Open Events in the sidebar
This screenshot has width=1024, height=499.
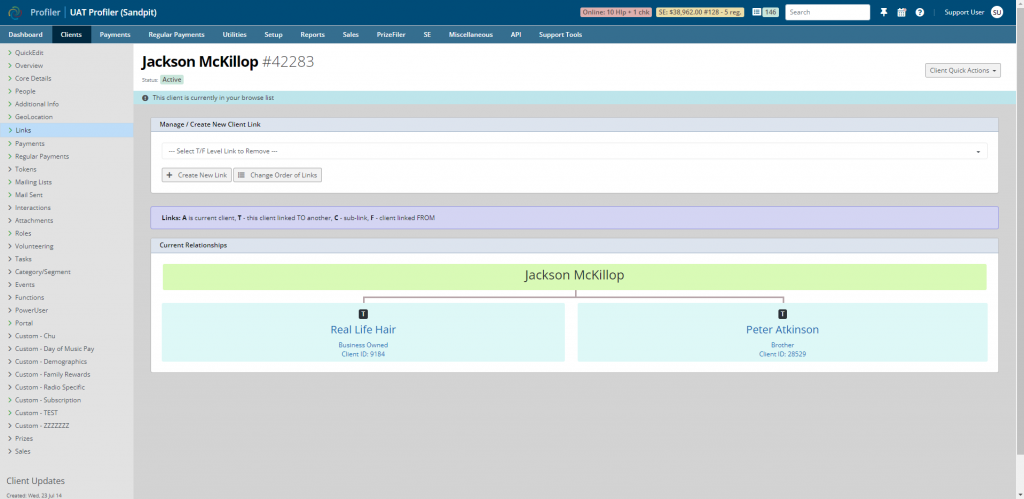[25, 285]
